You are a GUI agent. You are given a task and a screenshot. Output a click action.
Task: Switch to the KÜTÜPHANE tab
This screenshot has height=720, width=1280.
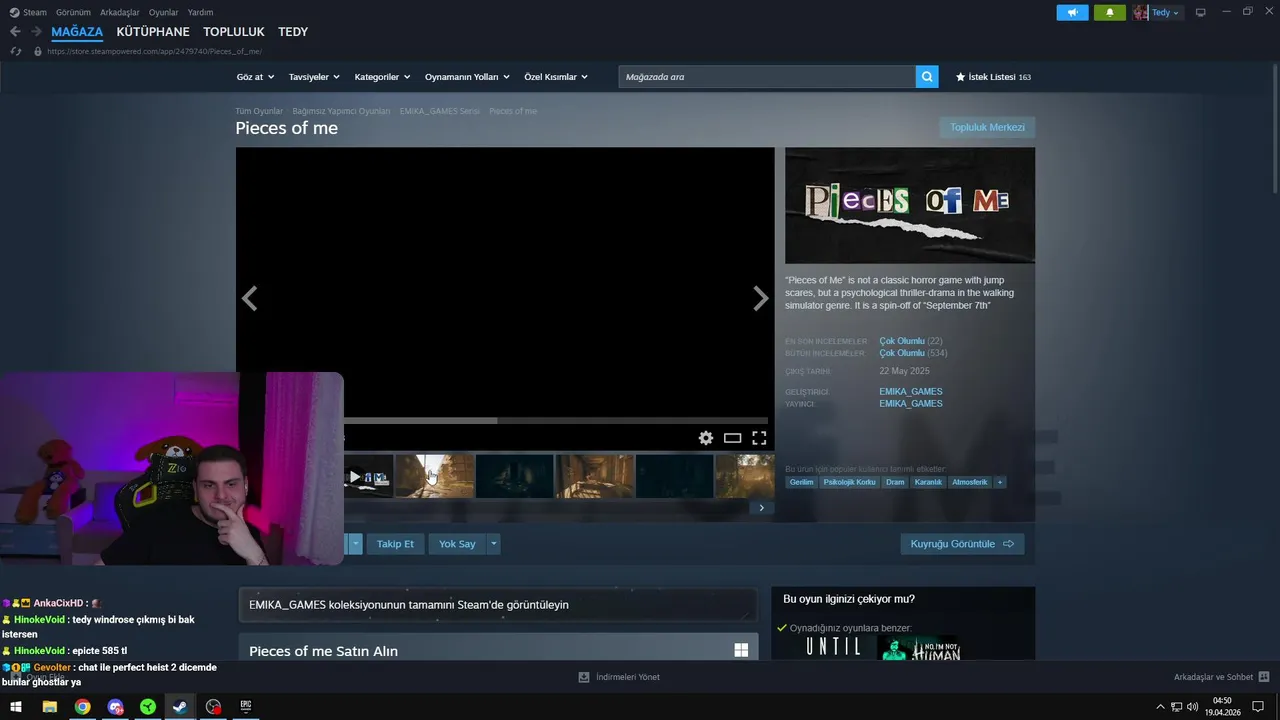[153, 32]
